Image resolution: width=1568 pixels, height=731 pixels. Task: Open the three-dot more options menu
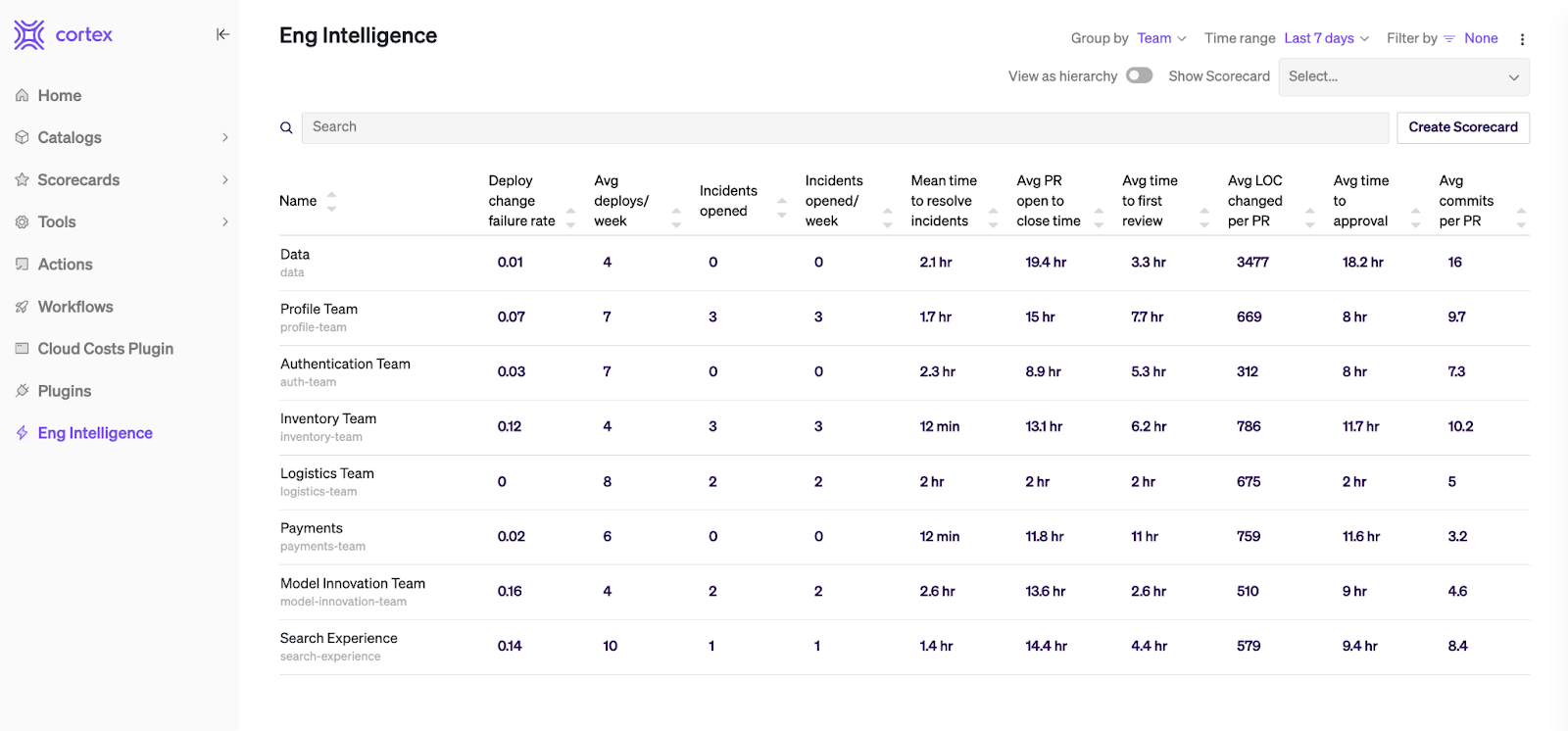tap(1522, 39)
